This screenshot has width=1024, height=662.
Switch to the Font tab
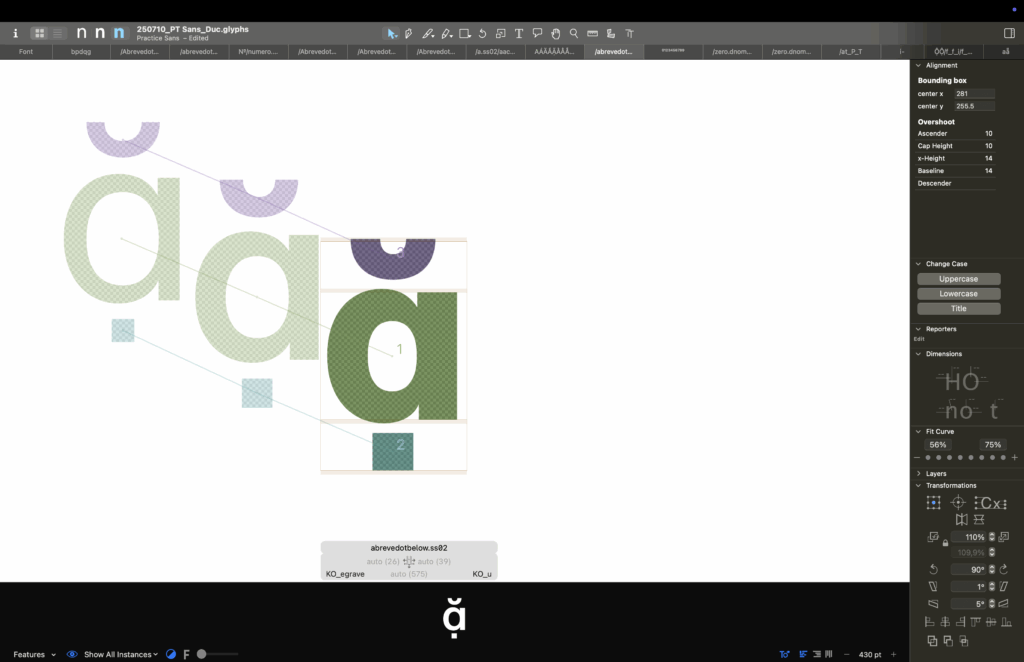[x=26, y=52]
